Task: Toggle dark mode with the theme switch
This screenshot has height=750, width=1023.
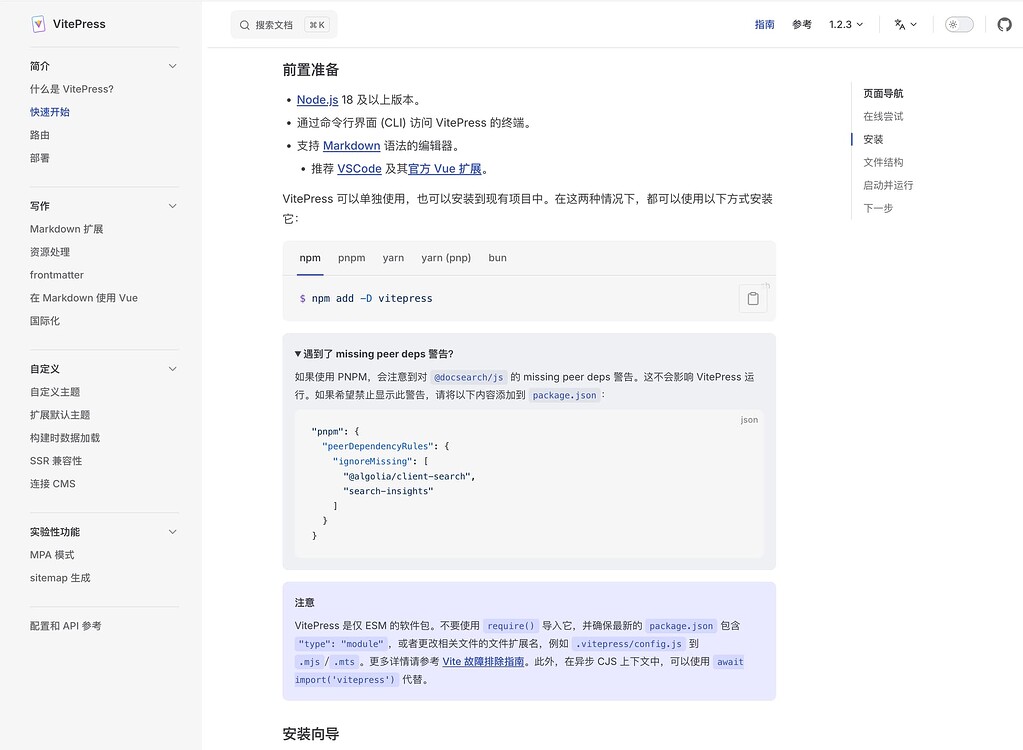Action: (957, 23)
